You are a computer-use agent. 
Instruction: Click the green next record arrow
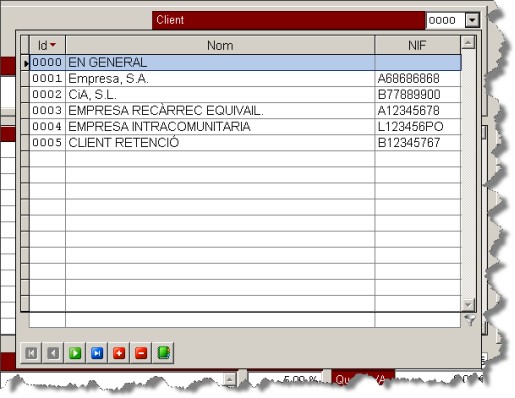coord(75,353)
